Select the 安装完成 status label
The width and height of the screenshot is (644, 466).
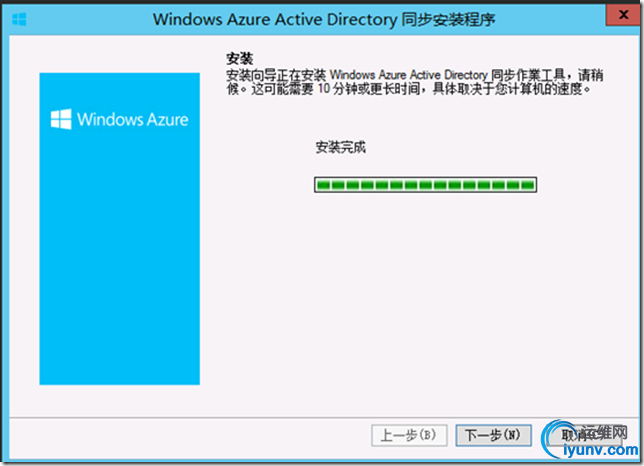341,147
